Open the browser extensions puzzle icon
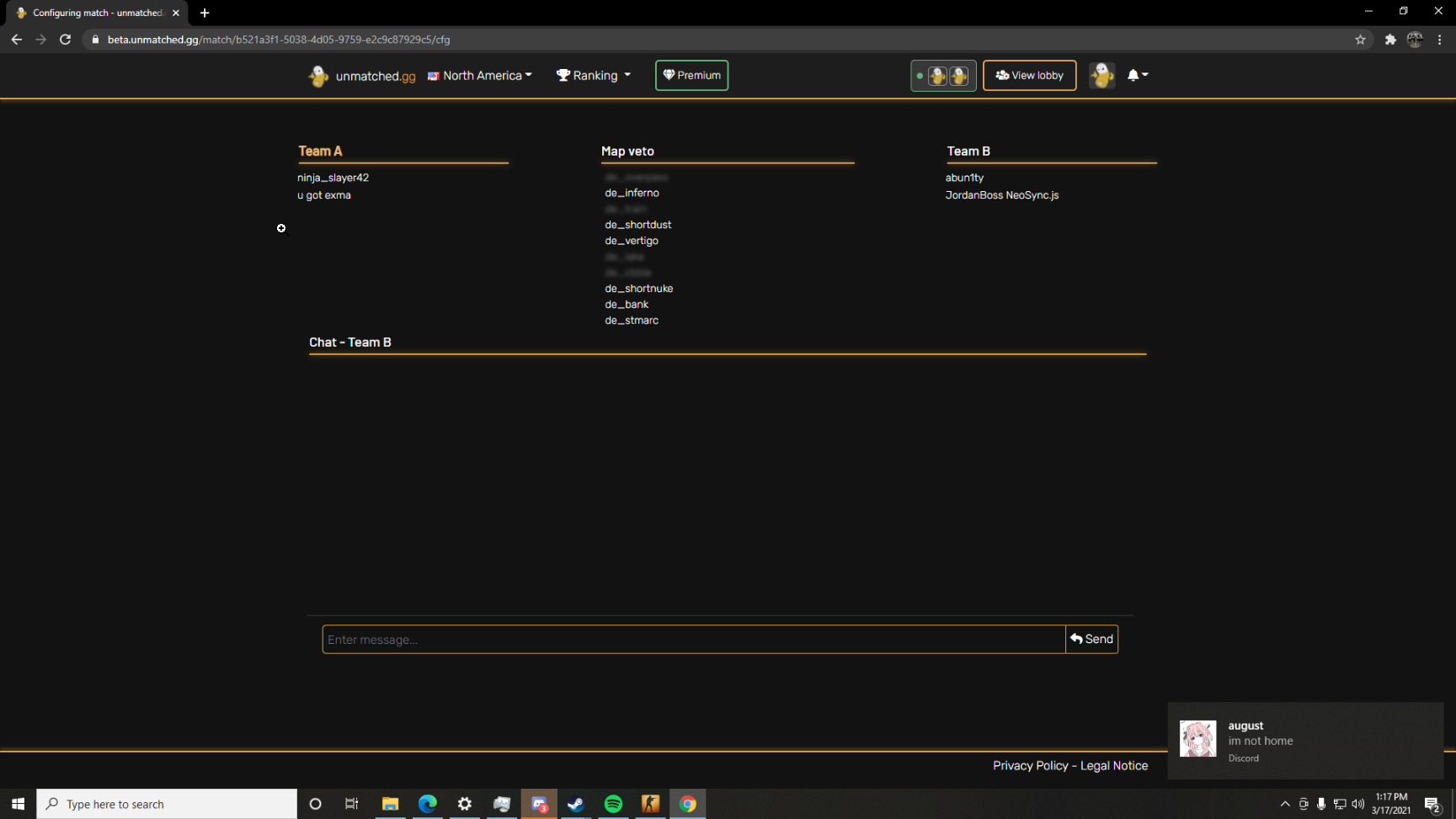This screenshot has height=819, width=1456. [x=1390, y=40]
